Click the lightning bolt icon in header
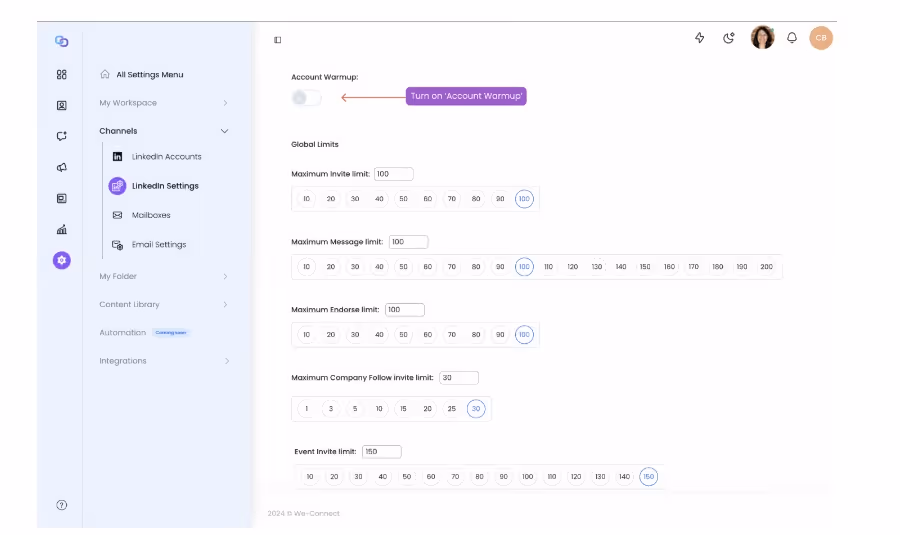Screen dimensions: 900x535 (x=699, y=38)
